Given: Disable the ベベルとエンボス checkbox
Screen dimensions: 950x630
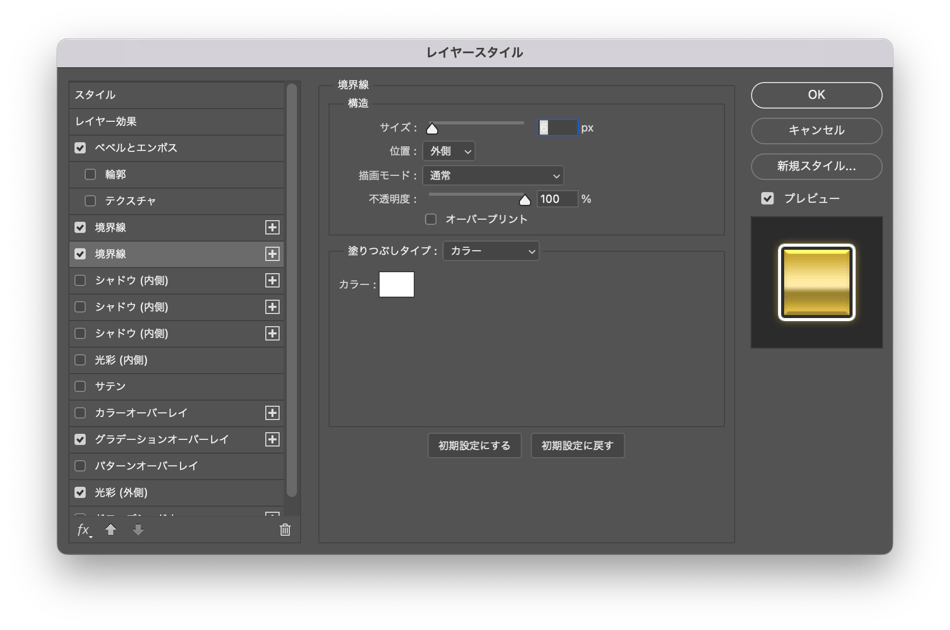Looking at the screenshot, I should coord(80,148).
